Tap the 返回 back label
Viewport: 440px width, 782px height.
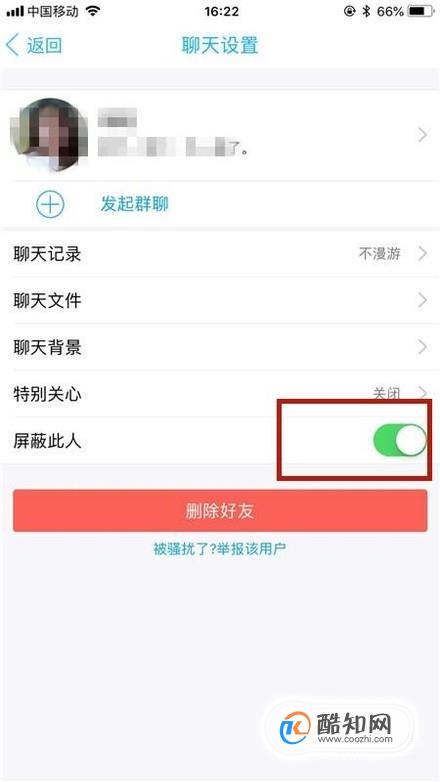[x=44, y=45]
